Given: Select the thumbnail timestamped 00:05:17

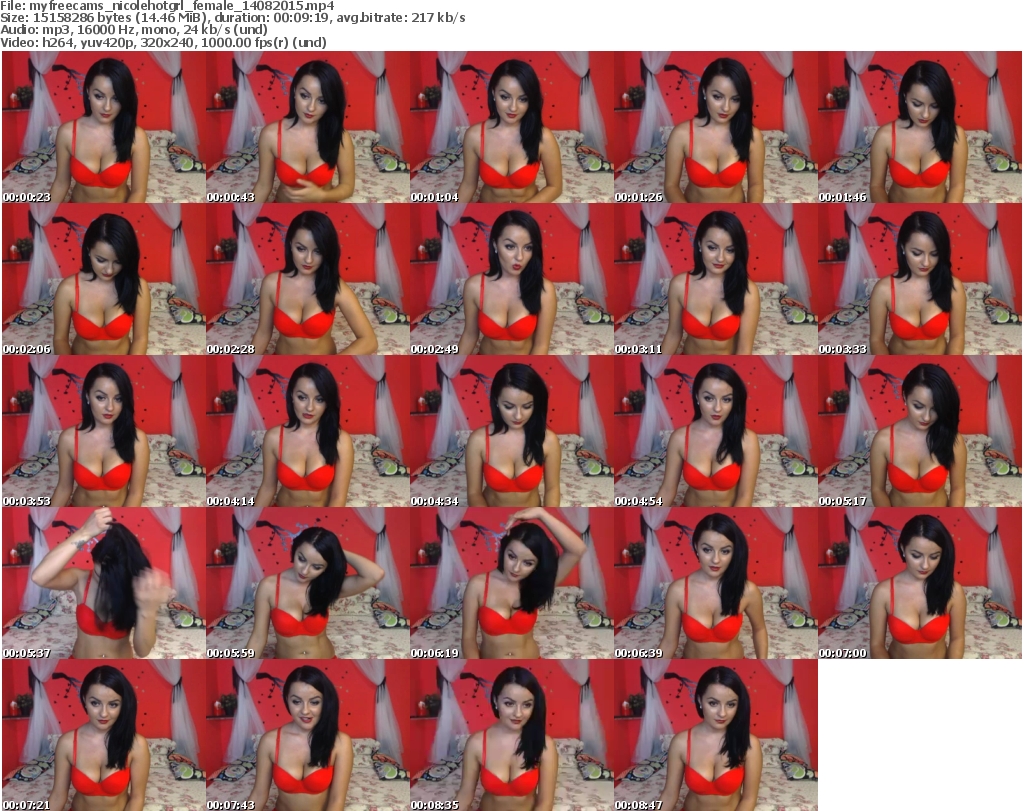Looking at the screenshot, I should click(x=920, y=431).
